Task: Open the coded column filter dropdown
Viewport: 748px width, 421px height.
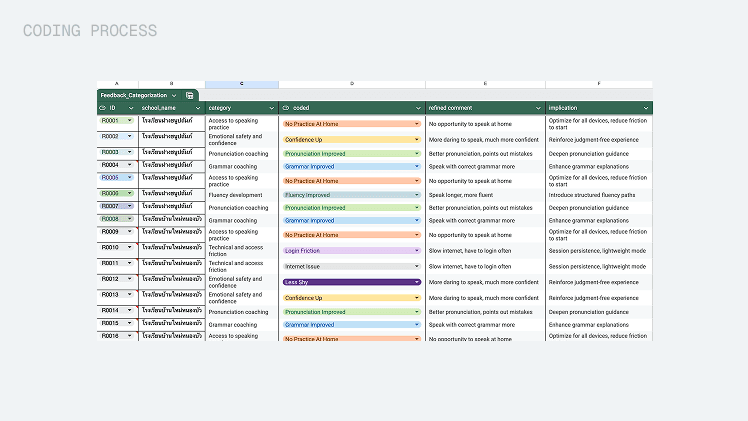Action: 418,108
